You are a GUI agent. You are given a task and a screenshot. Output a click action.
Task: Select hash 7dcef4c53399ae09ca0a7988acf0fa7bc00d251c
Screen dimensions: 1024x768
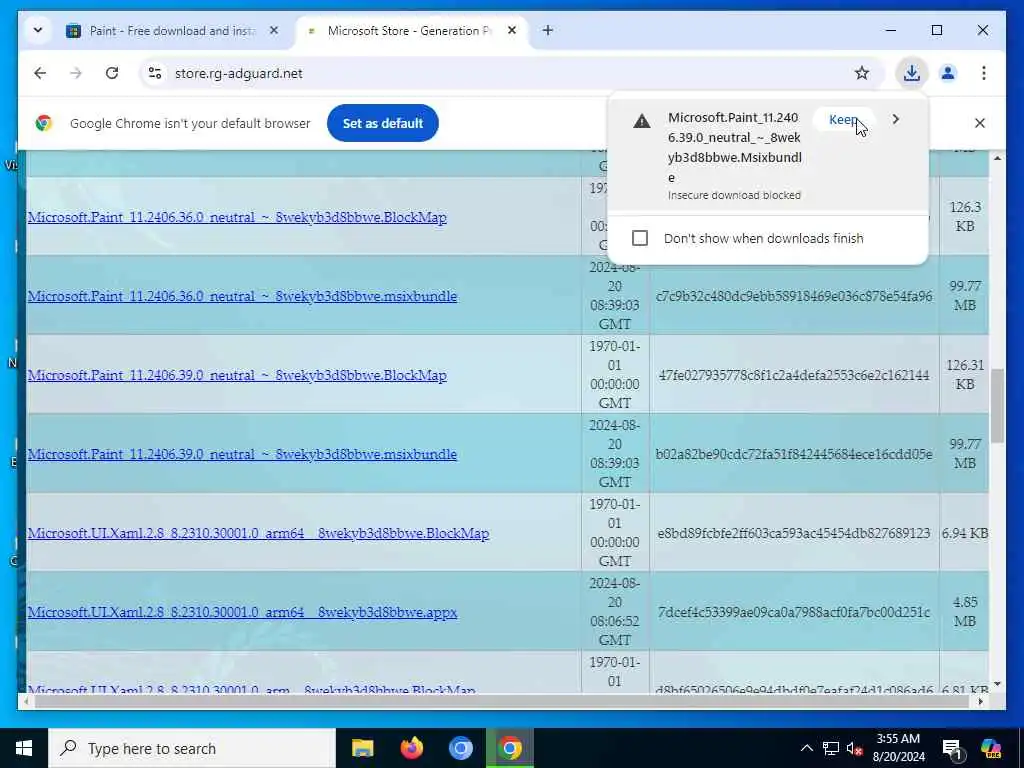[x=794, y=613]
